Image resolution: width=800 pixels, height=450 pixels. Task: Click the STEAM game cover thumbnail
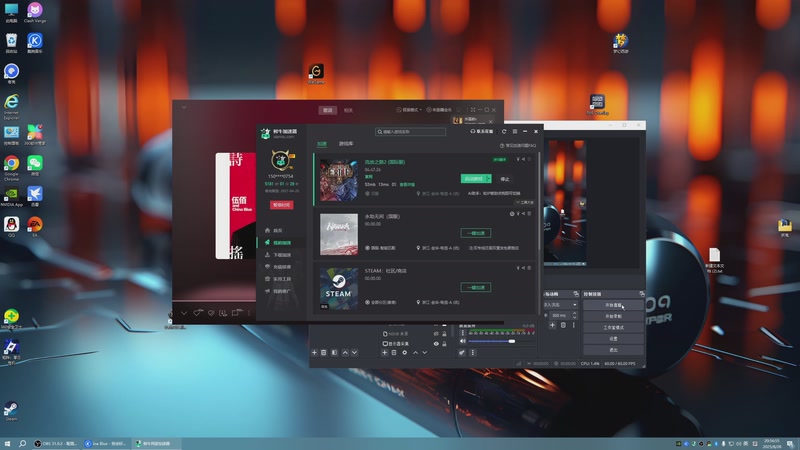tap(339, 288)
